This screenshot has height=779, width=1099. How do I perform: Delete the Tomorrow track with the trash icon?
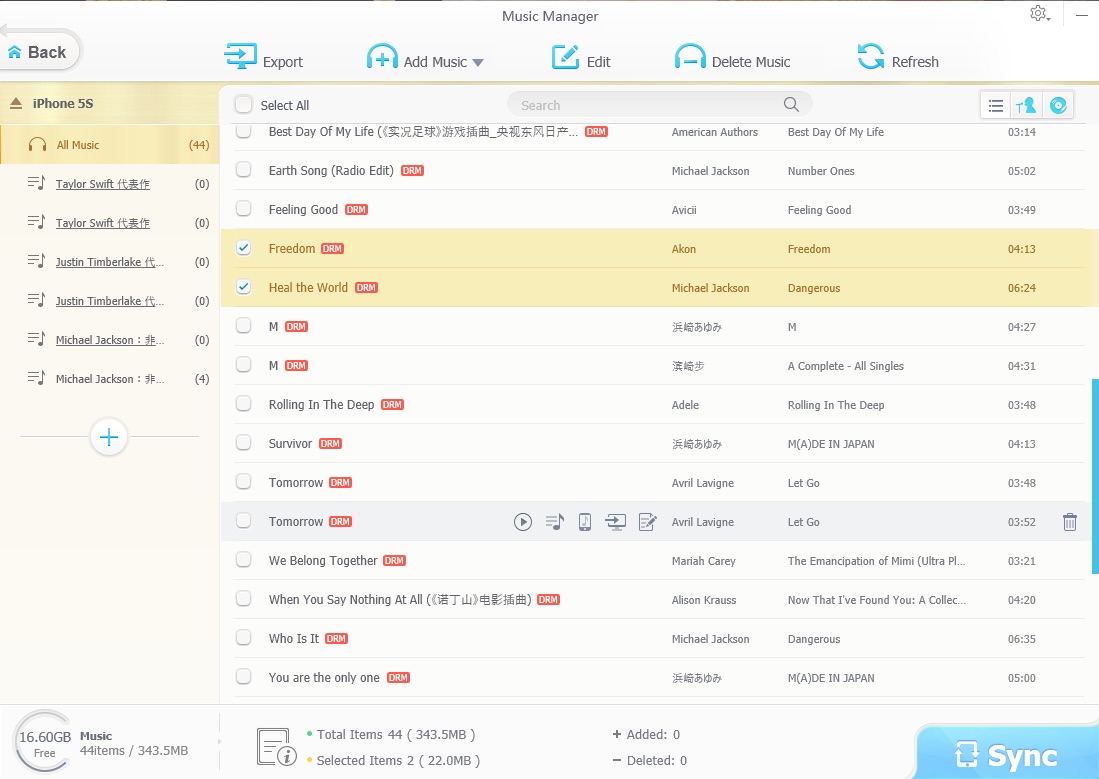(x=1070, y=521)
